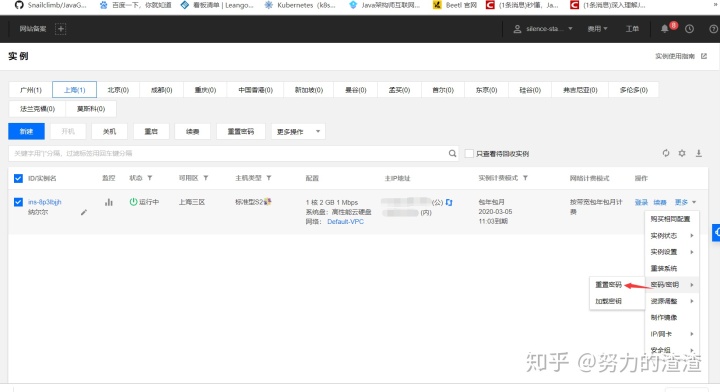Screen dimensions: 720x392
Task: Click 登录 in the instance row
Action: tap(641, 202)
